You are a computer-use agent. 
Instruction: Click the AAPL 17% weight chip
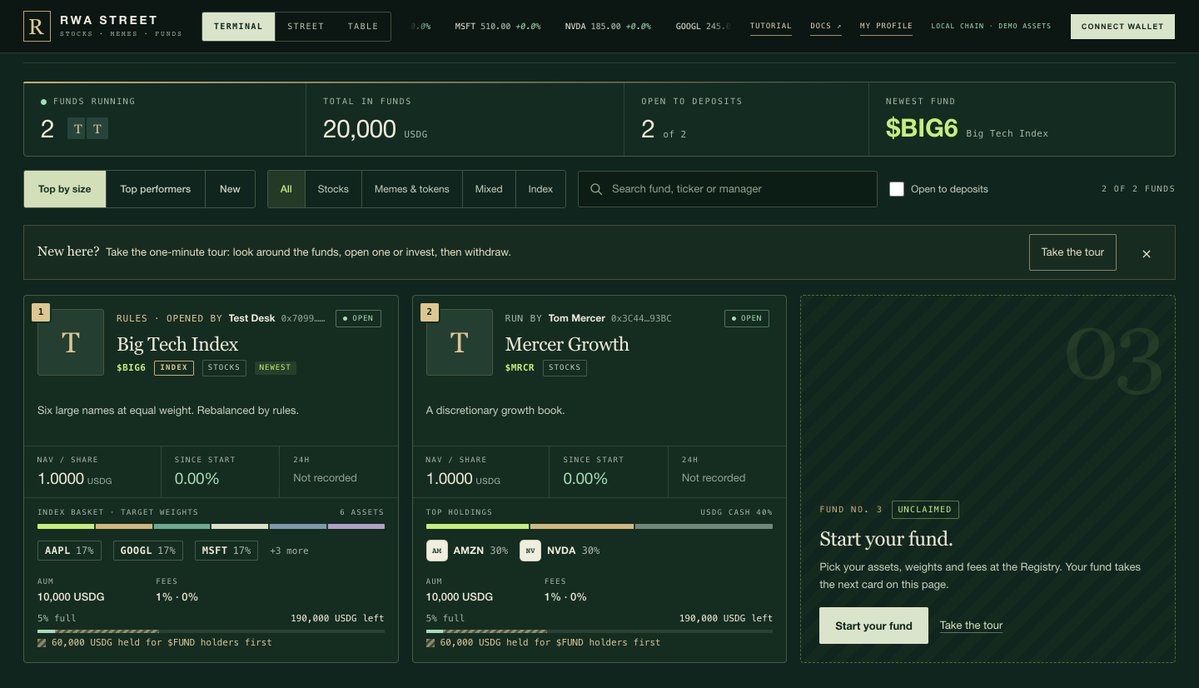click(69, 550)
